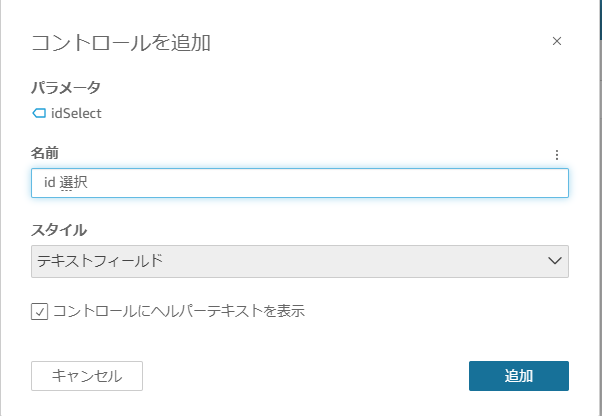Open the three-dot menu next to 名前
This screenshot has width=602, height=416.
coord(557,155)
